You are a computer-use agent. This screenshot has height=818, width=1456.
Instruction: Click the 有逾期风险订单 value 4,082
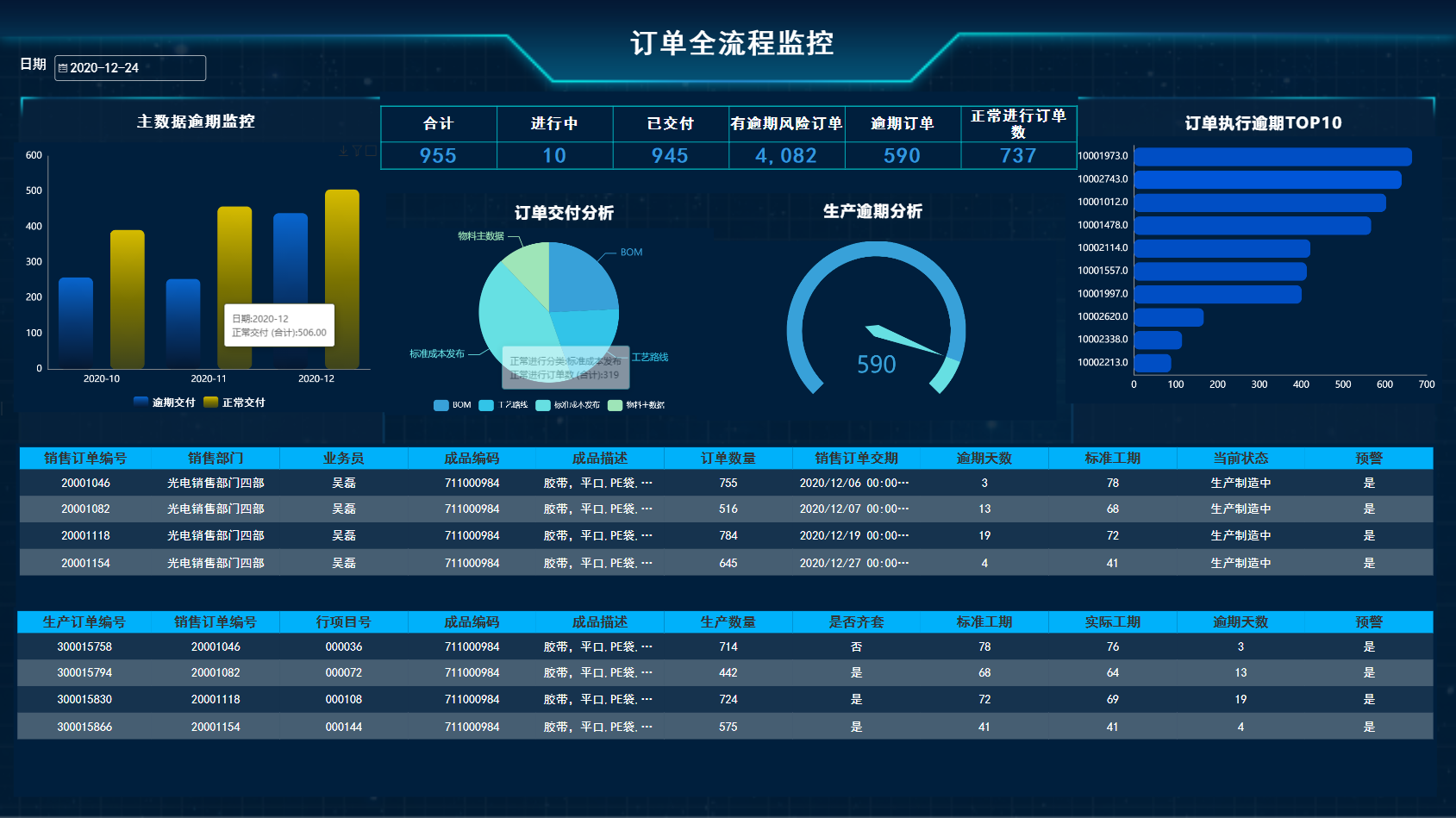(786, 156)
